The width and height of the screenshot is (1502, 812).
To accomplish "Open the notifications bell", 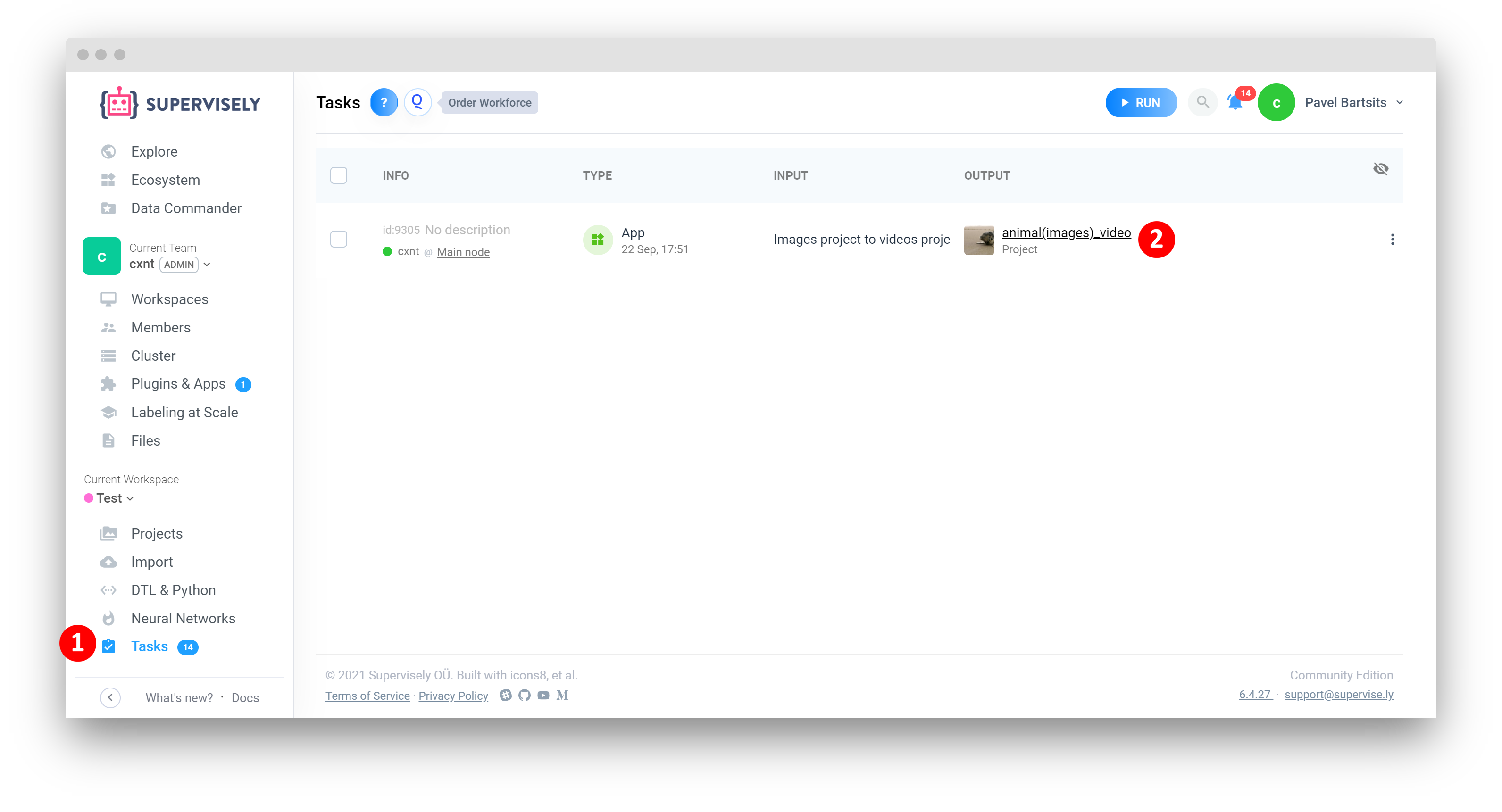I will [x=1235, y=103].
